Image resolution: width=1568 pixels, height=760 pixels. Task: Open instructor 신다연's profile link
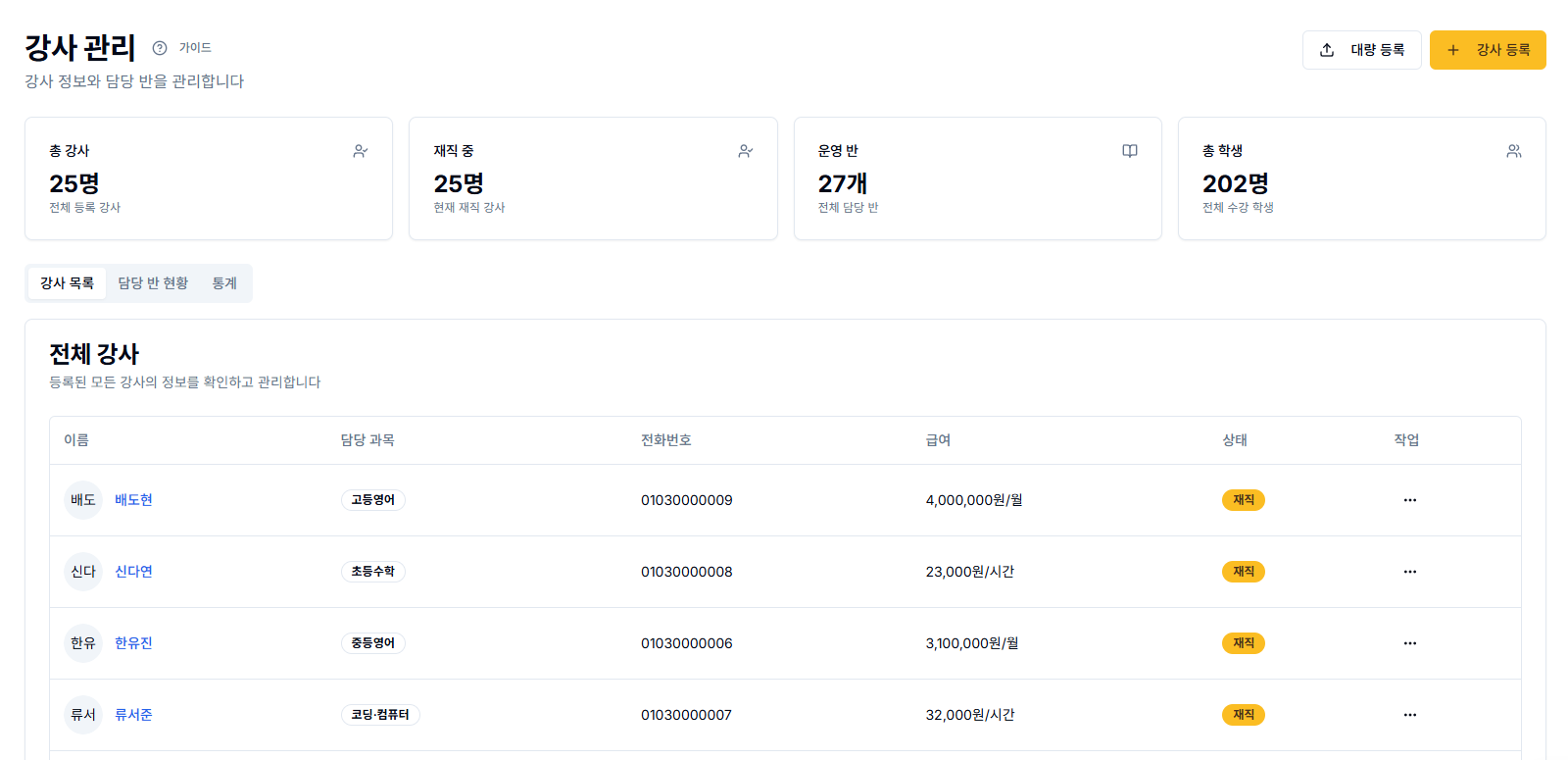click(x=133, y=572)
